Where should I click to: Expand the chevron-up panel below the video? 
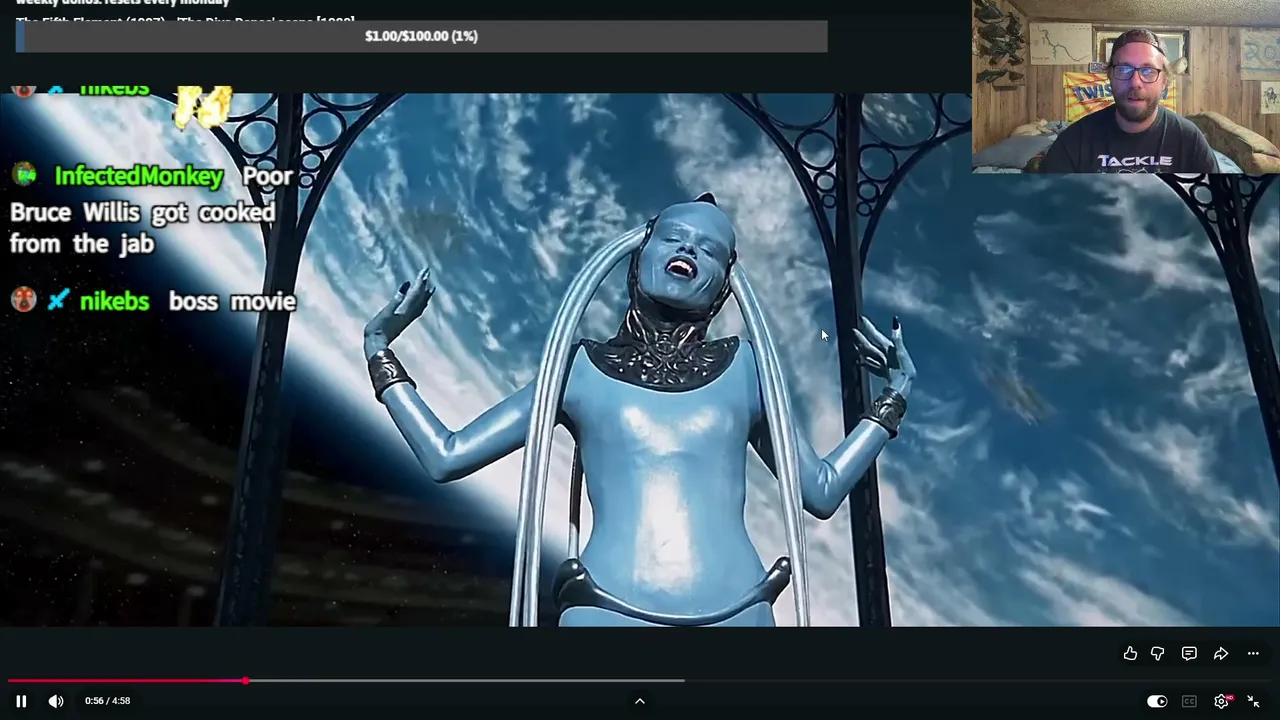pos(640,701)
